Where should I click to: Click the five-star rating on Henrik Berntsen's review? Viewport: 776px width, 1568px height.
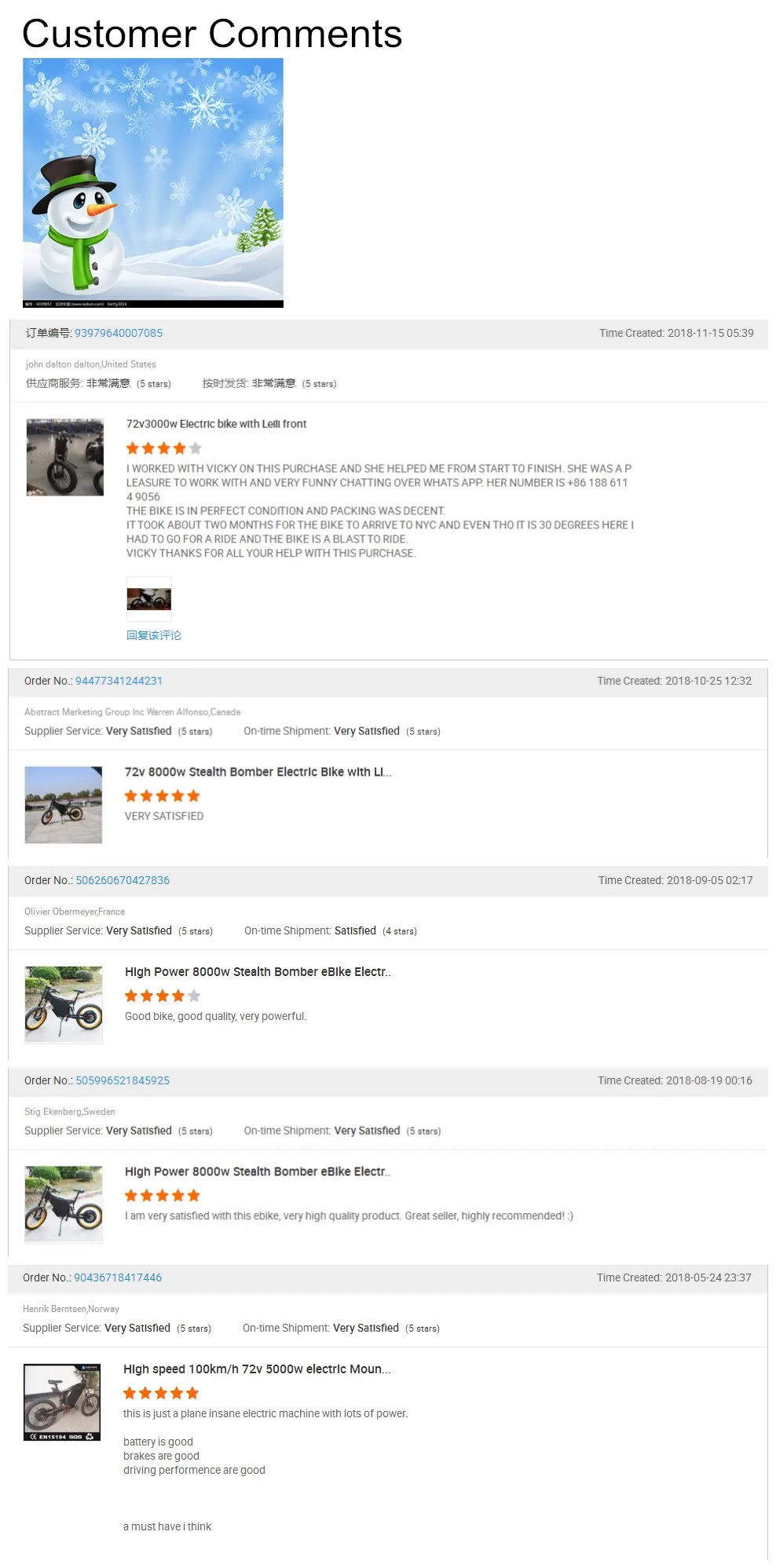coord(161,1393)
